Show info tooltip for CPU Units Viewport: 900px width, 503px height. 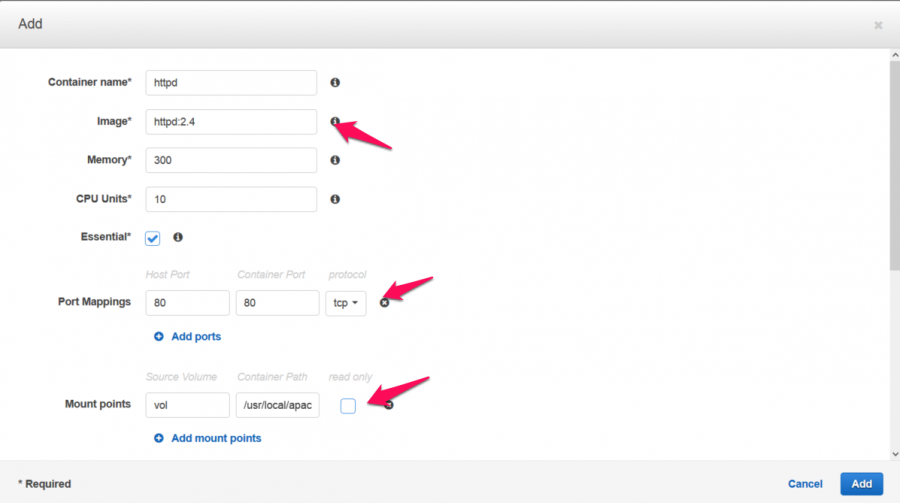tap(335, 199)
